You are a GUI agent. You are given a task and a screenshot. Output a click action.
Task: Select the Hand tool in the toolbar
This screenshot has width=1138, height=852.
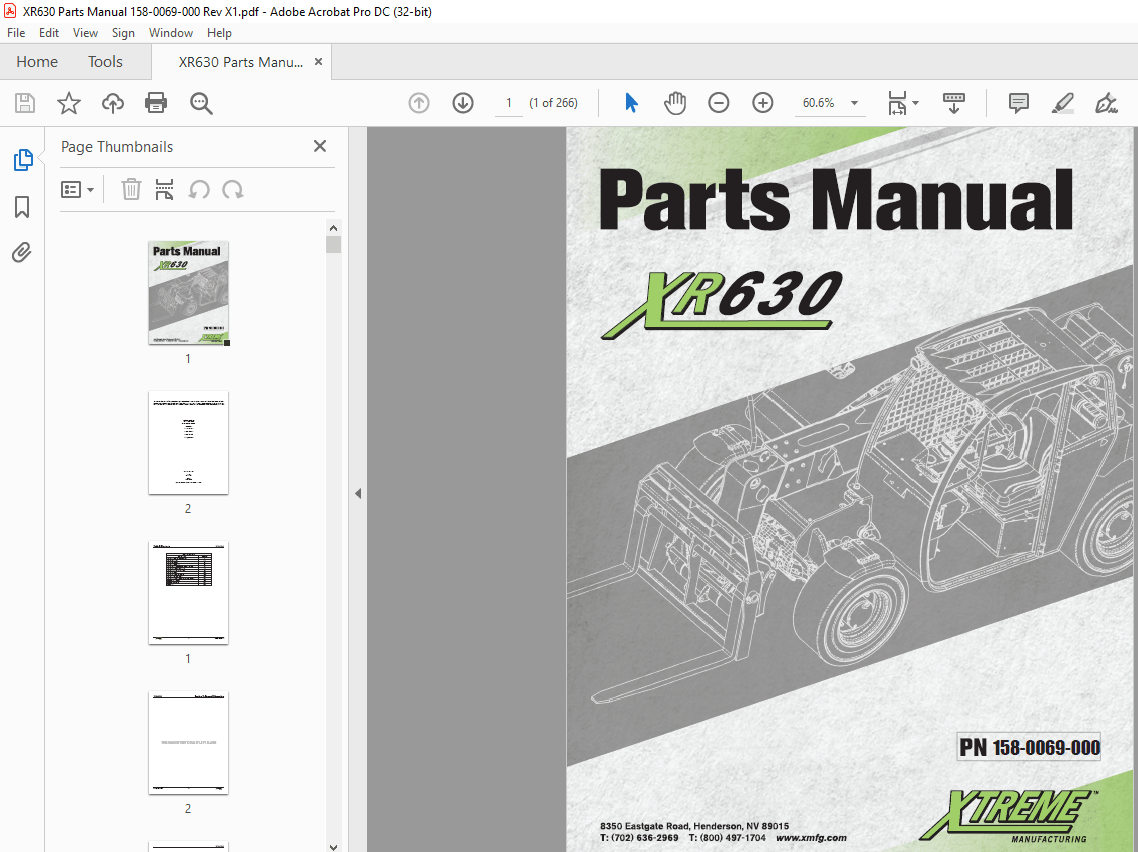(x=675, y=102)
